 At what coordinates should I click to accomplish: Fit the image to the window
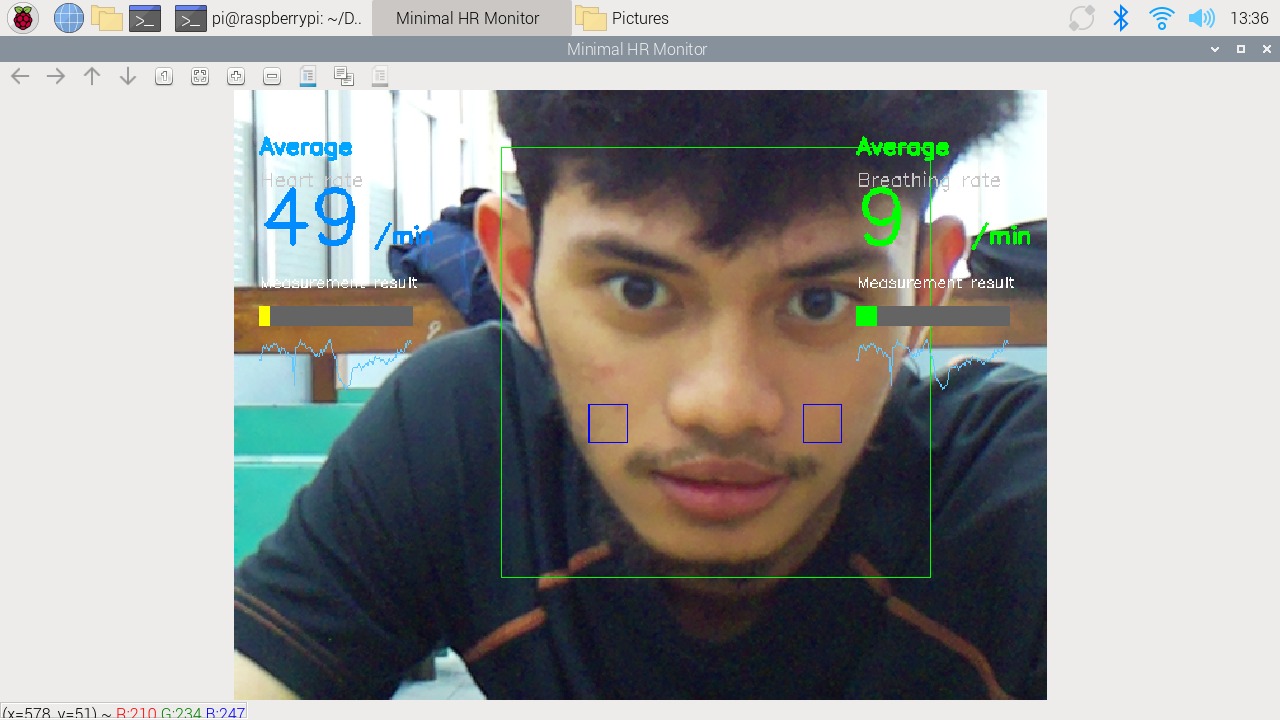pyautogui.click(x=200, y=76)
